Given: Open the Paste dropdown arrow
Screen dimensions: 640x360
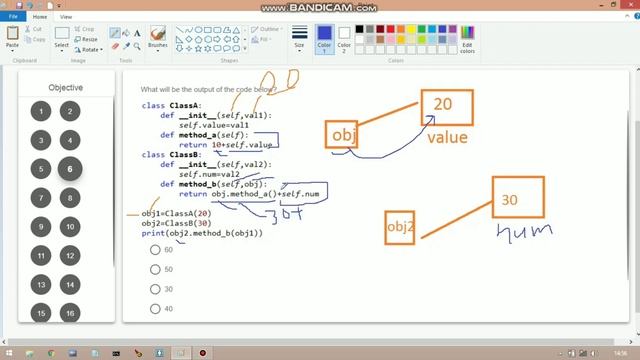Looking at the screenshot, I should pyautogui.click(x=12, y=51).
